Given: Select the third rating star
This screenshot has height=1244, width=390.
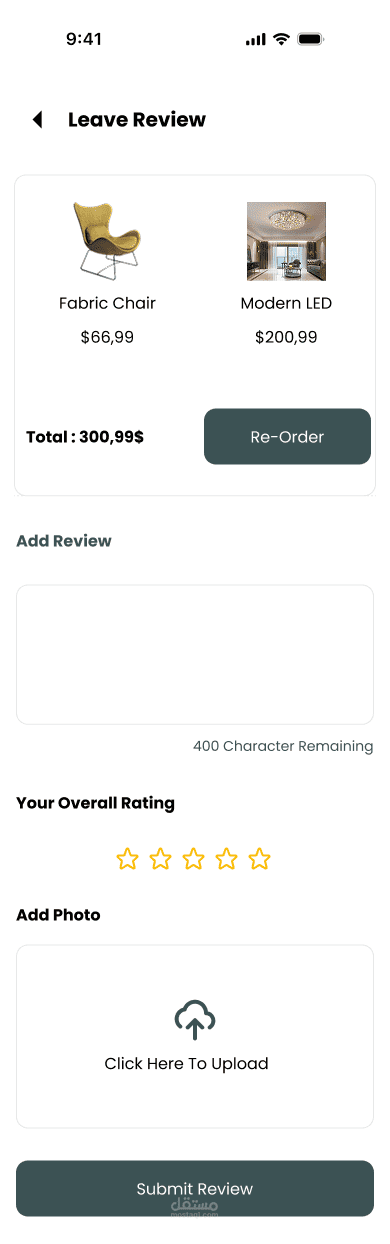Looking at the screenshot, I should click(x=193, y=859).
